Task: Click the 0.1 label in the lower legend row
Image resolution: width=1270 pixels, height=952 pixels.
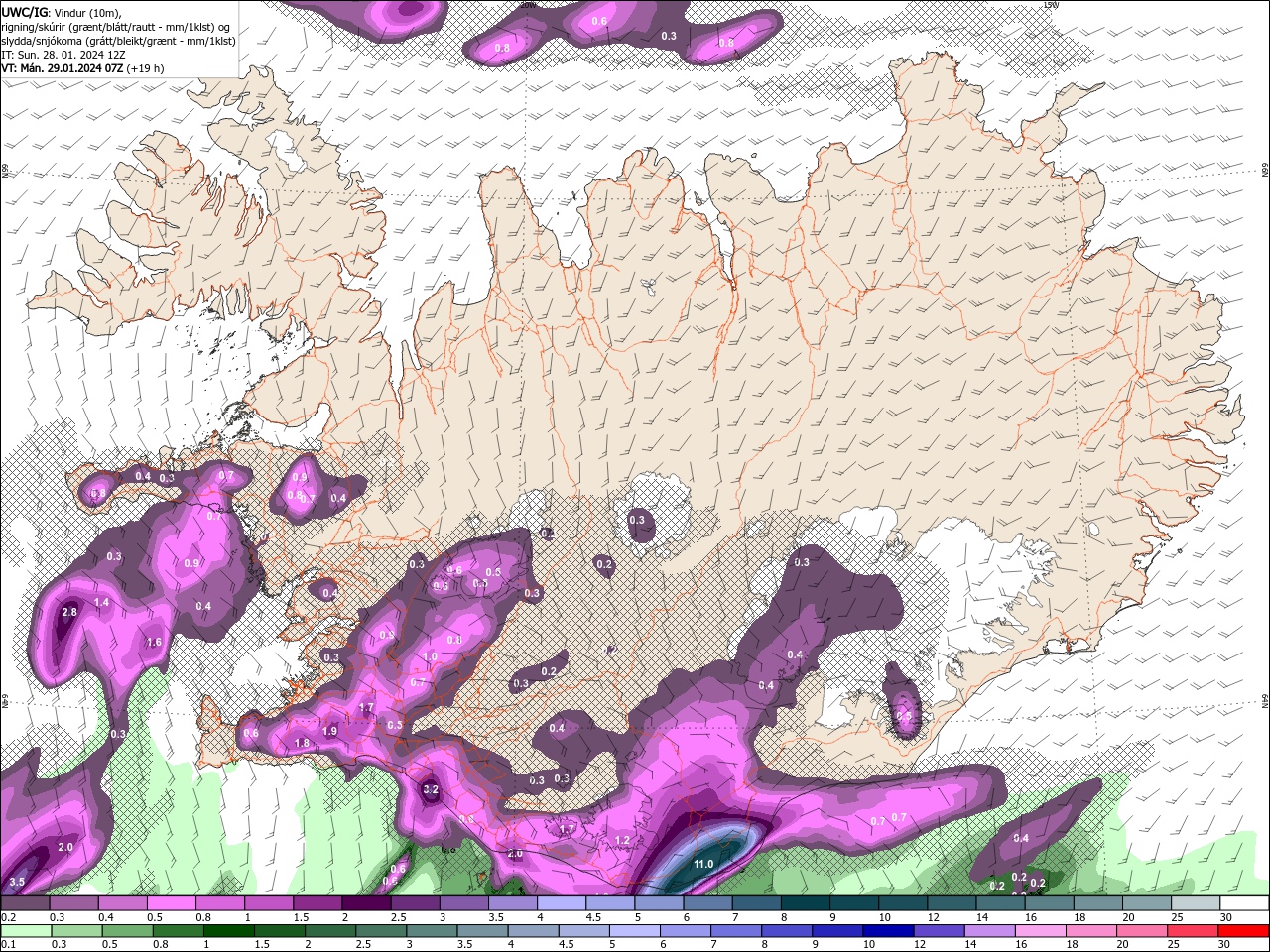Action: click(x=8, y=945)
